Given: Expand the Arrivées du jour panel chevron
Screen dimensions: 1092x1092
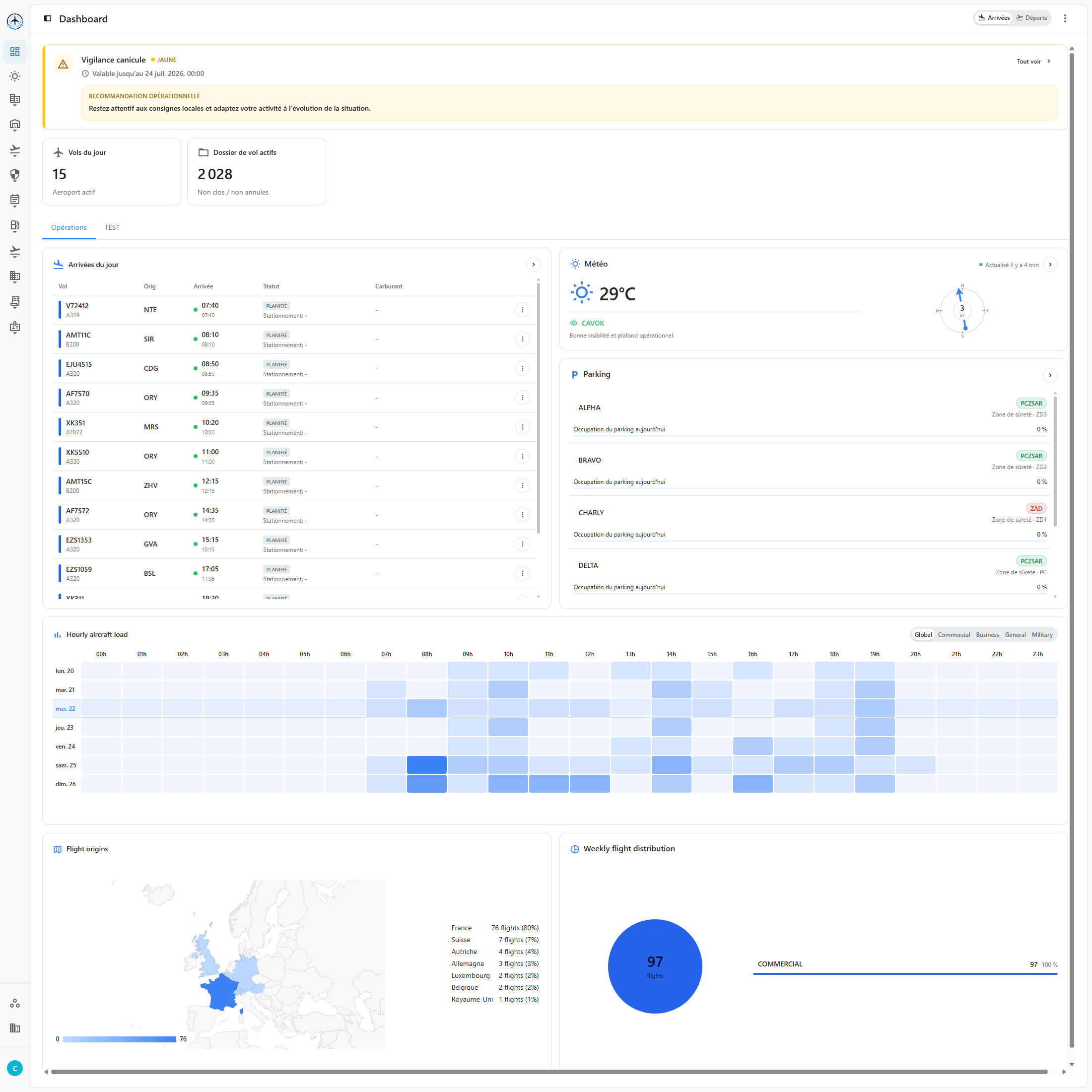Looking at the screenshot, I should pyautogui.click(x=533, y=265).
